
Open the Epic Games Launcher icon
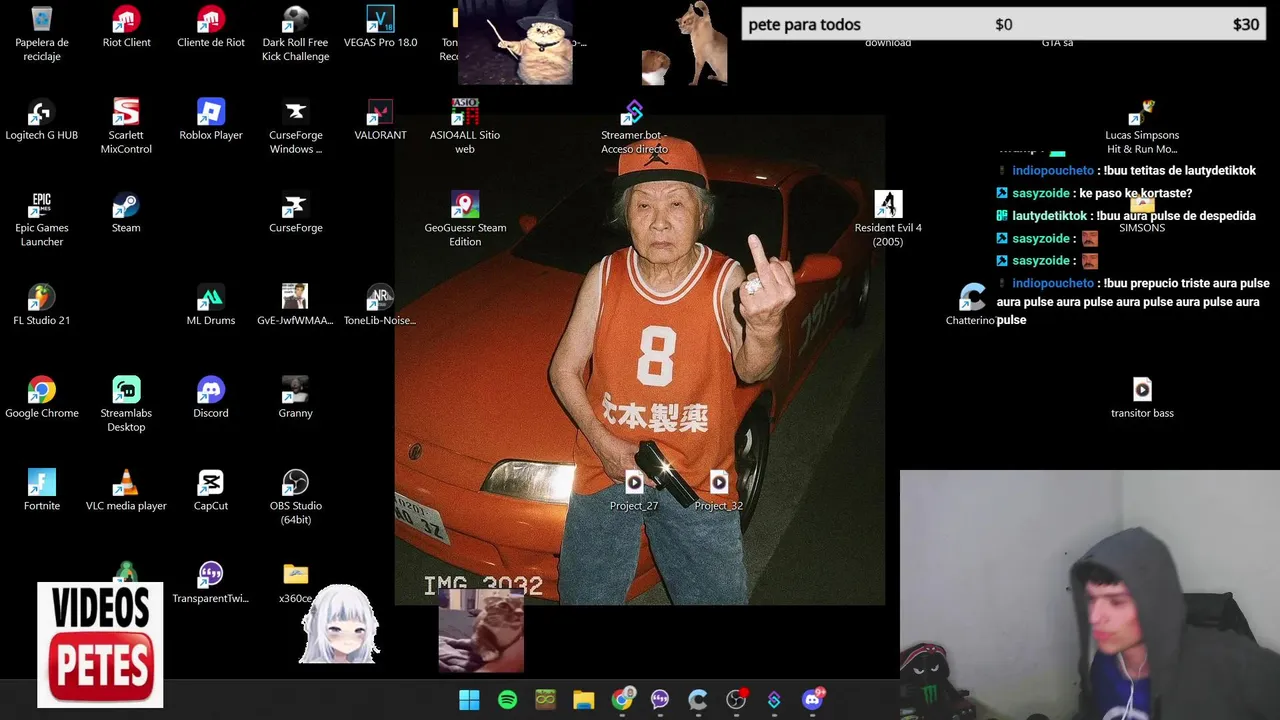point(42,219)
